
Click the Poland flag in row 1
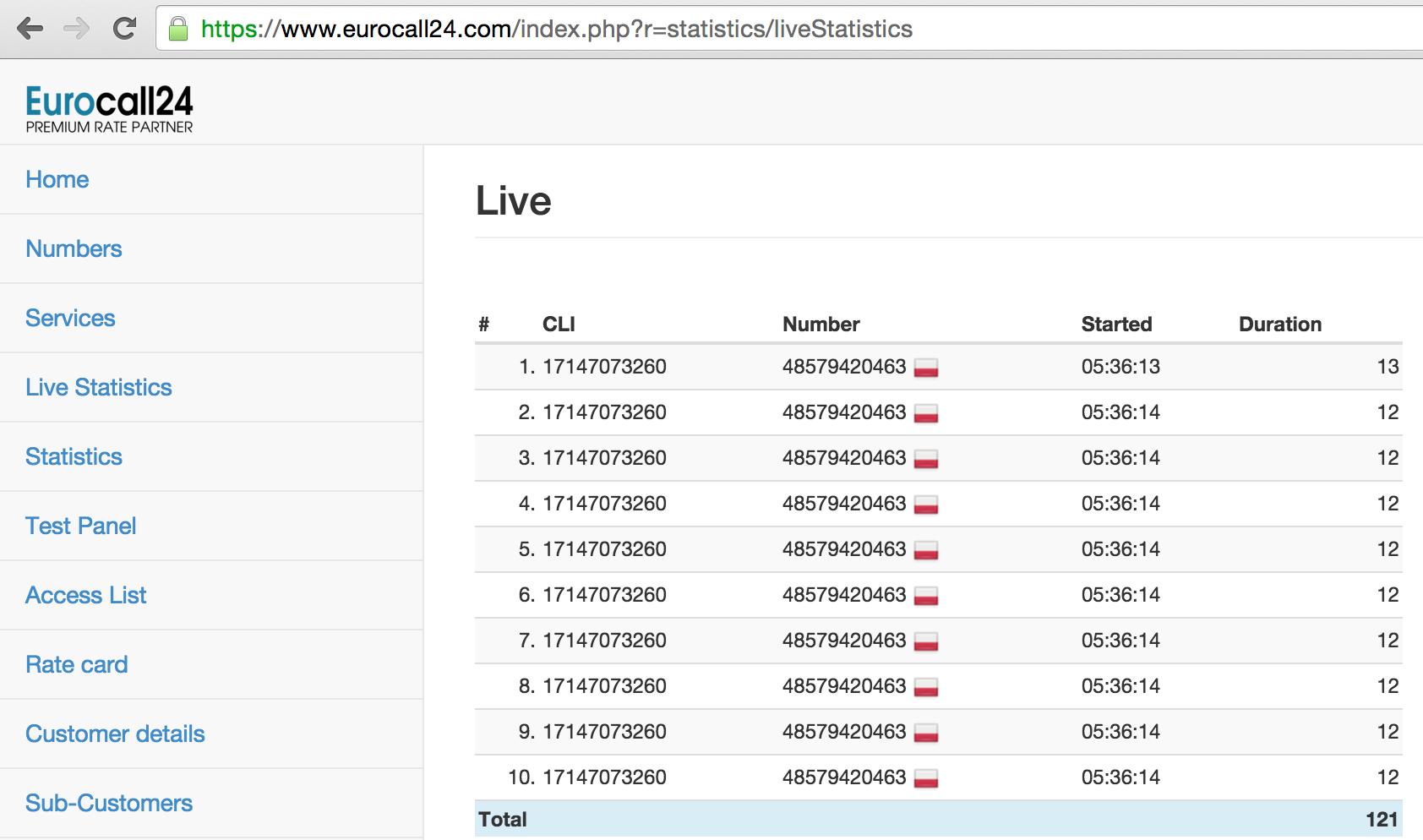point(926,368)
